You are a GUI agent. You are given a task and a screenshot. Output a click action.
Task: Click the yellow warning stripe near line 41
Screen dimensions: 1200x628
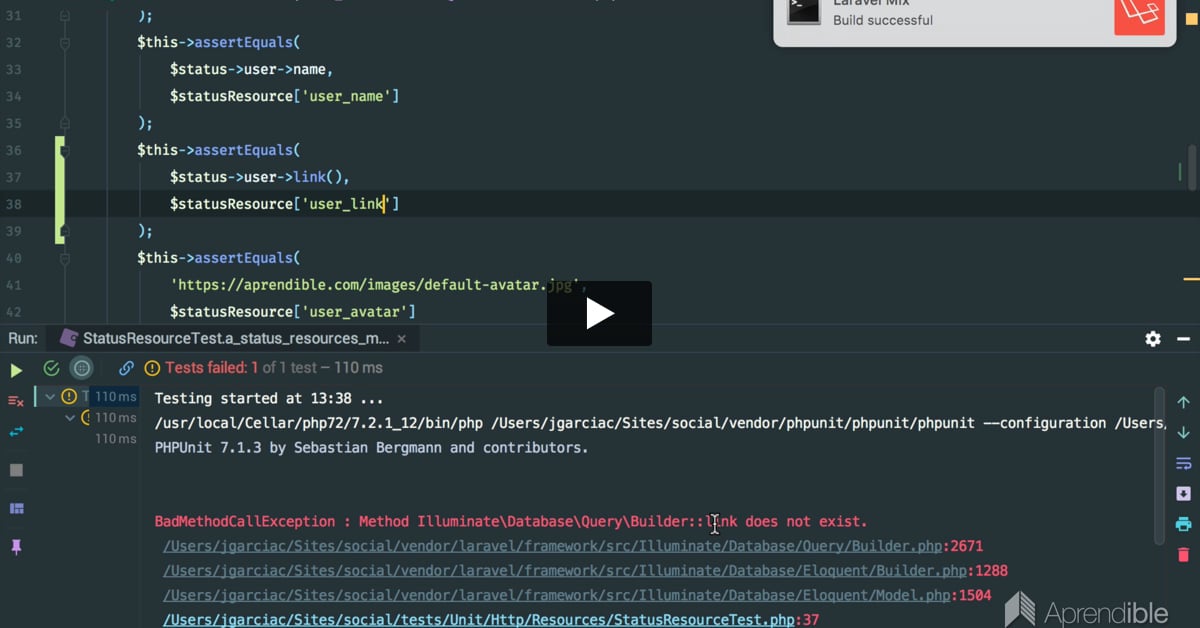(1191, 279)
